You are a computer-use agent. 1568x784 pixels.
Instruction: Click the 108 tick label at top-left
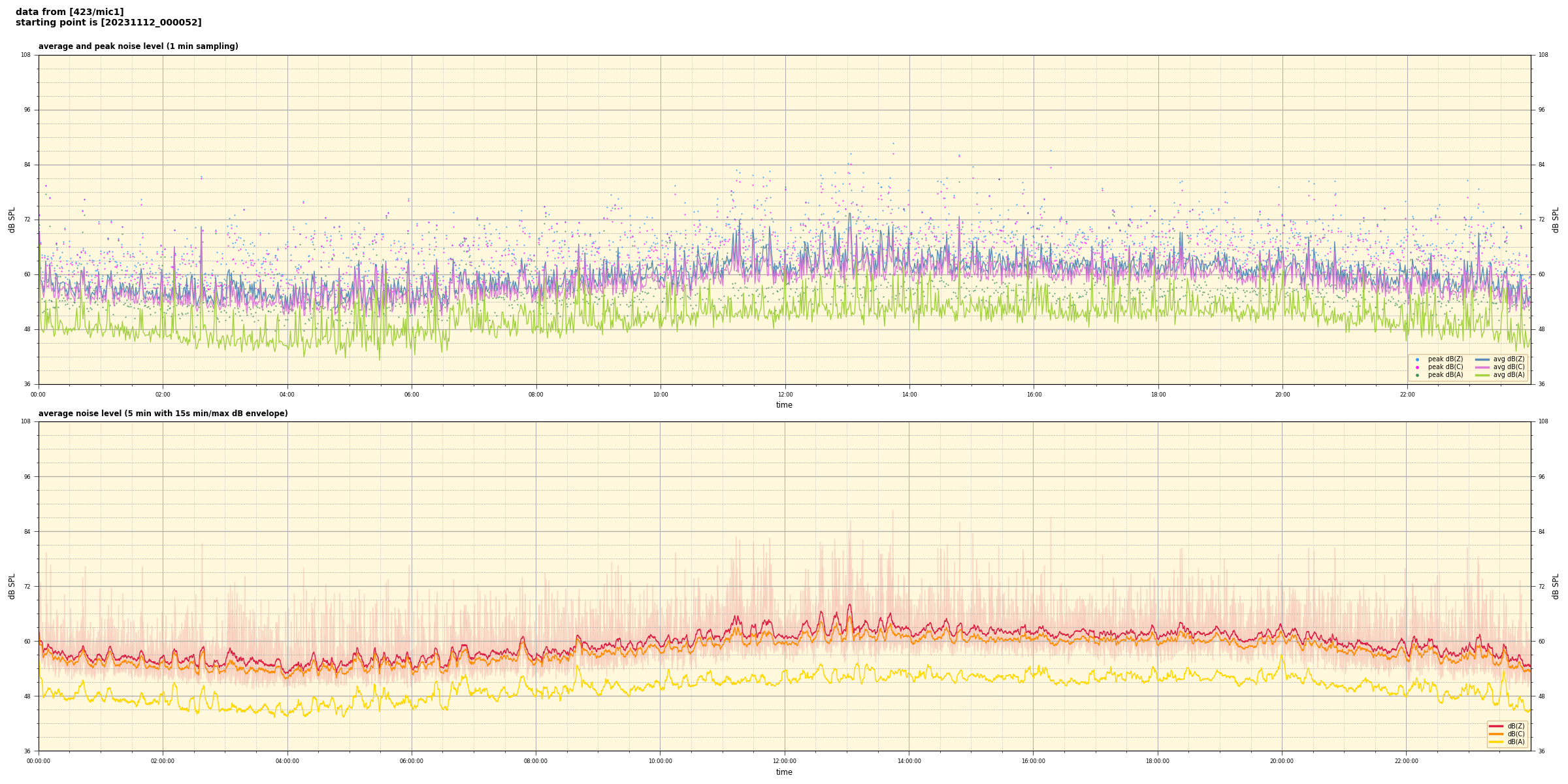point(26,55)
